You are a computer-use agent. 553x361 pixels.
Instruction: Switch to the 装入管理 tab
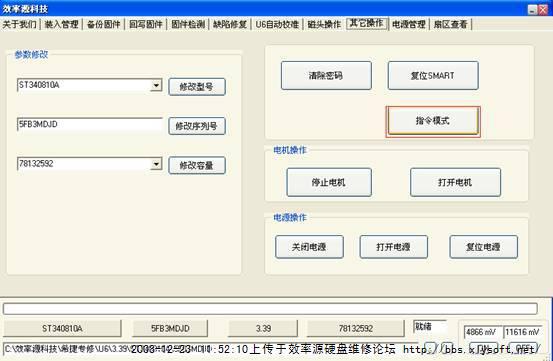click(x=61, y=24)
